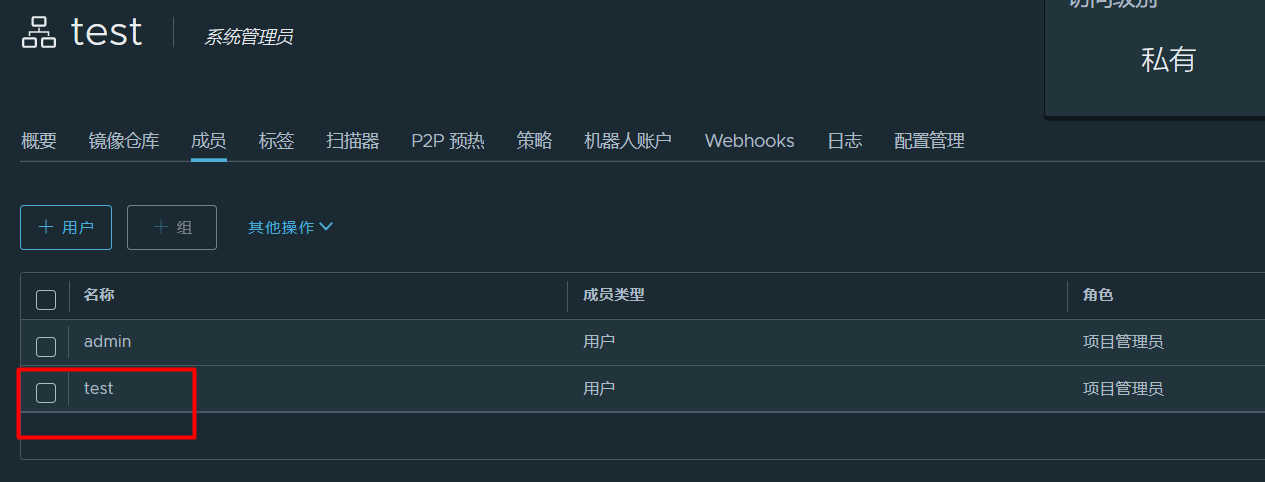Image resolution: width=1265 pixels, height=482 pixels.
Task: Click the 名称 column header
Action: pos(99,295)
